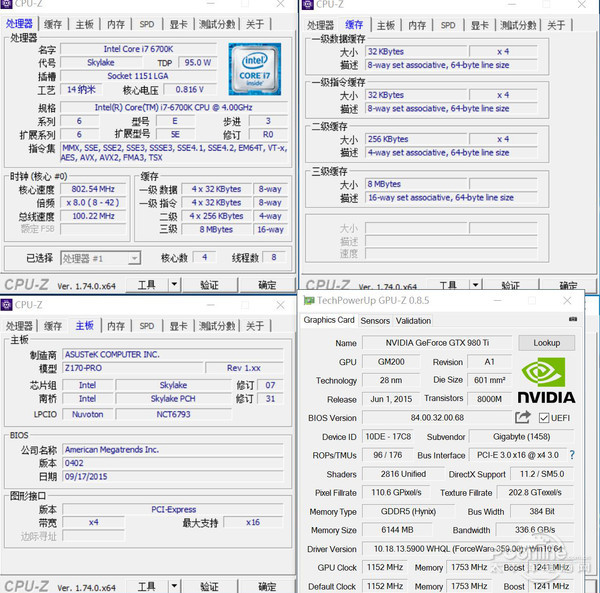Switch to 处理器 tab in the mainboard window
Image resolution: width=600 pixels, height=593 pixels.
[19, 326]
